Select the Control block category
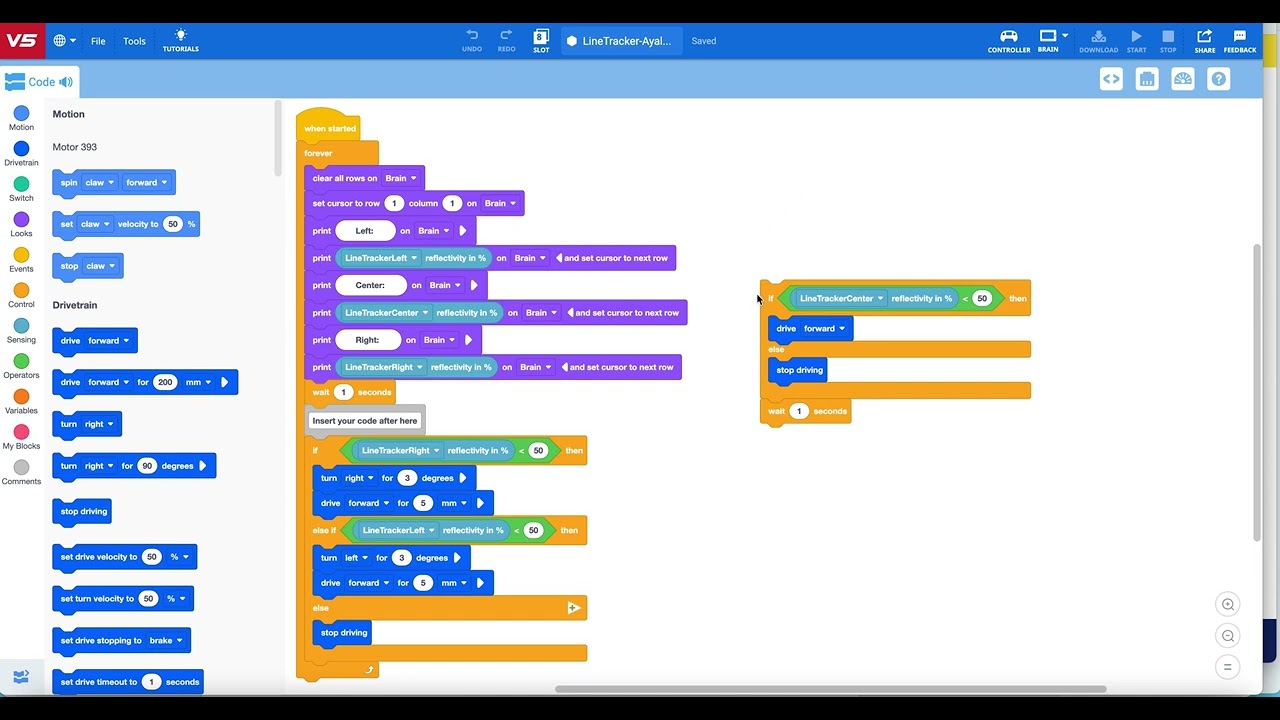The width and height of the screenshot is (1280, 720). (x=21, y=296)
